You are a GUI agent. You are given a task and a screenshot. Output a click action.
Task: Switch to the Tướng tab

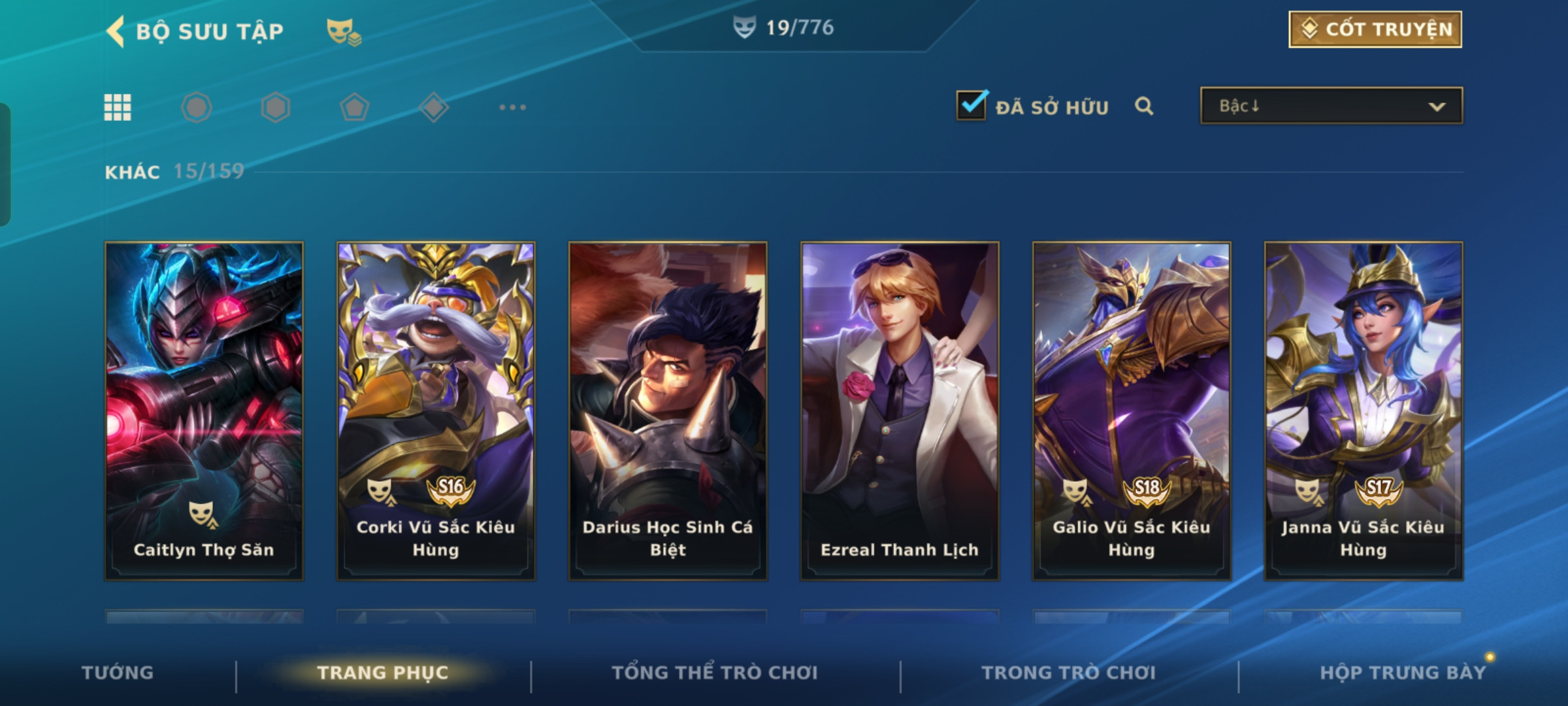[x=118, y=673]
